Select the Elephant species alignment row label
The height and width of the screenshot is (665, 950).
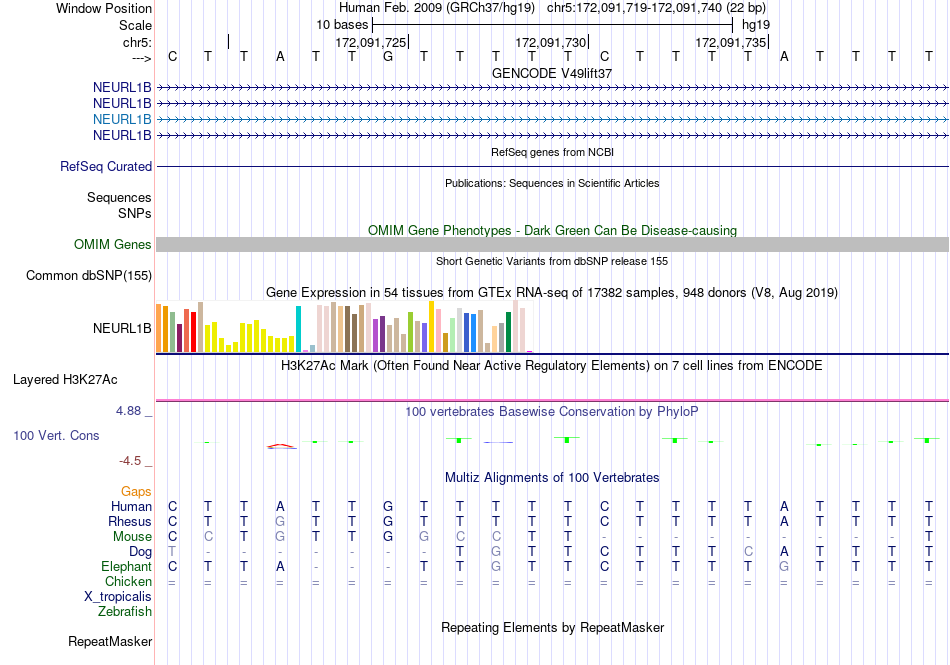126,566
